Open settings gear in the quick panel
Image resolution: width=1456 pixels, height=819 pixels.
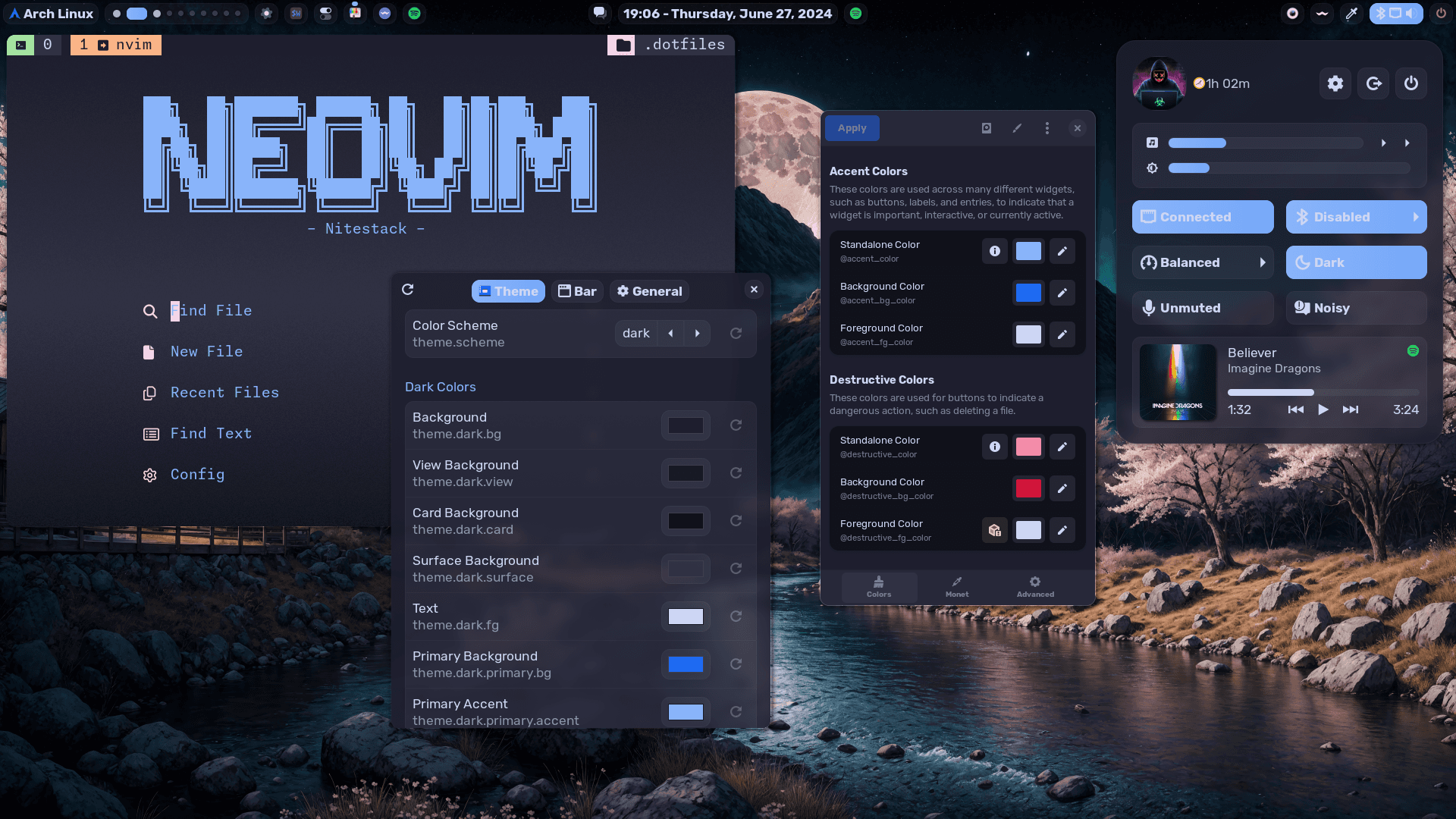(x=1335, y=83)
